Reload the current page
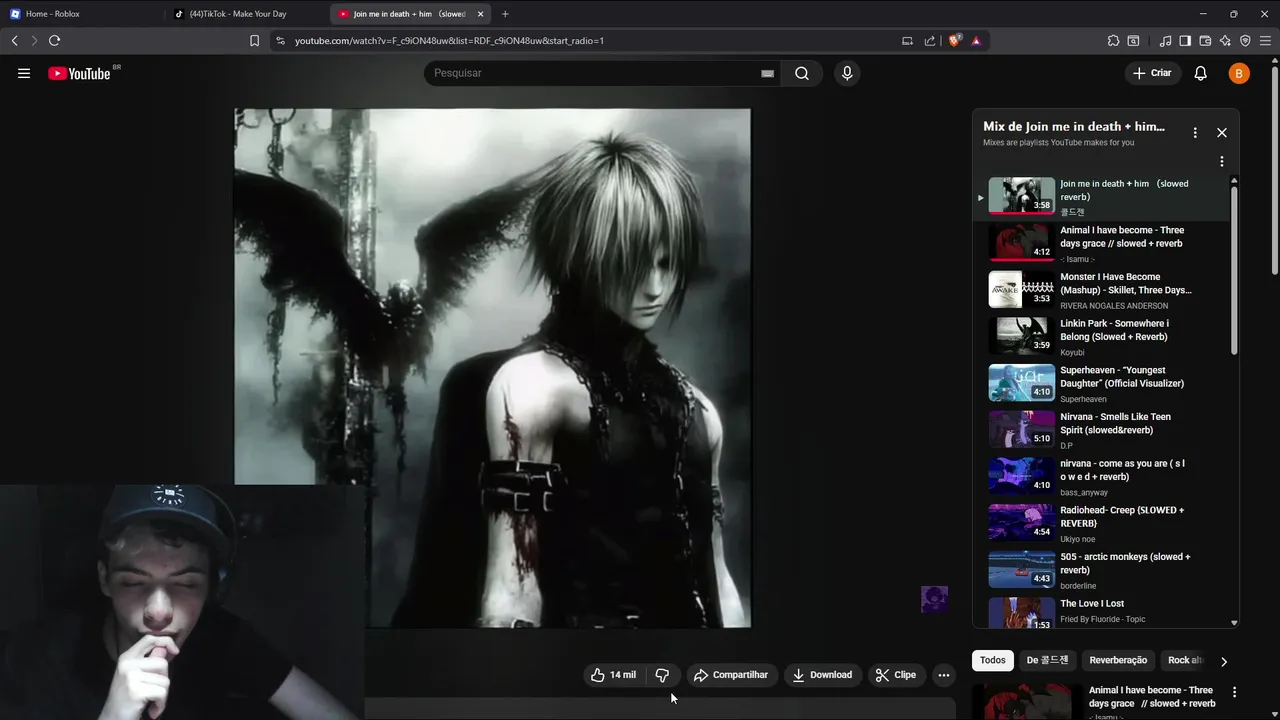The image size is (1280, 720). click(55, 41)
